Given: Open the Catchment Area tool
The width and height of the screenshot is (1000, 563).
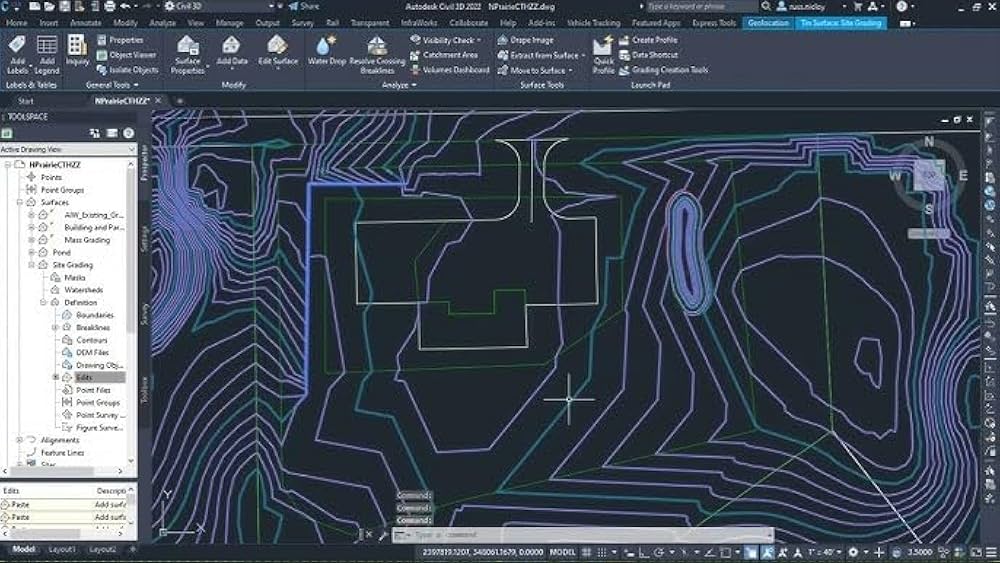Looking at the screenshot, I should [443, 55].
